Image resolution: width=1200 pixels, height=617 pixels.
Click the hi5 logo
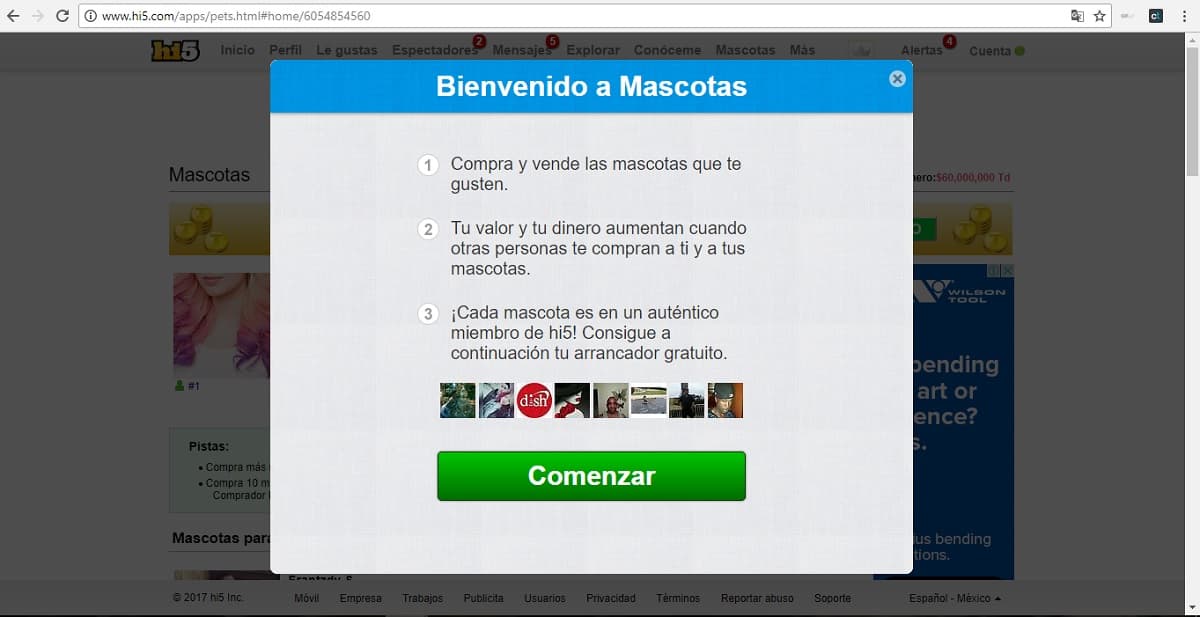click(175, 51)
